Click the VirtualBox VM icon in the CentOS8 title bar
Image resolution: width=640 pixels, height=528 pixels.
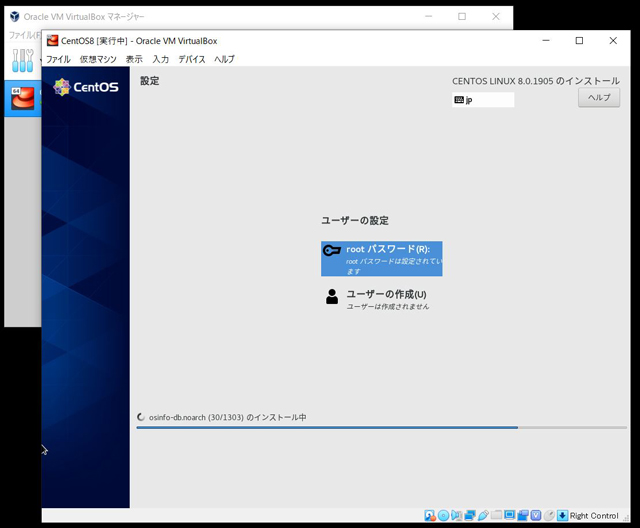pos(52,40)
